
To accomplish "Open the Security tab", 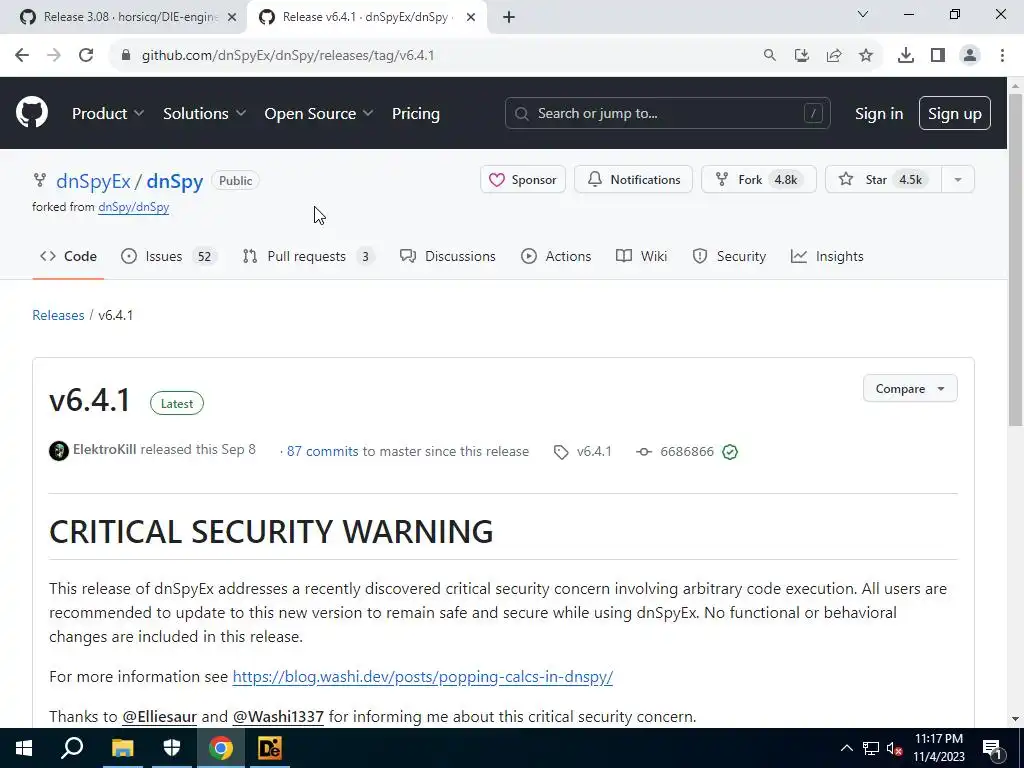I will 729,256.
